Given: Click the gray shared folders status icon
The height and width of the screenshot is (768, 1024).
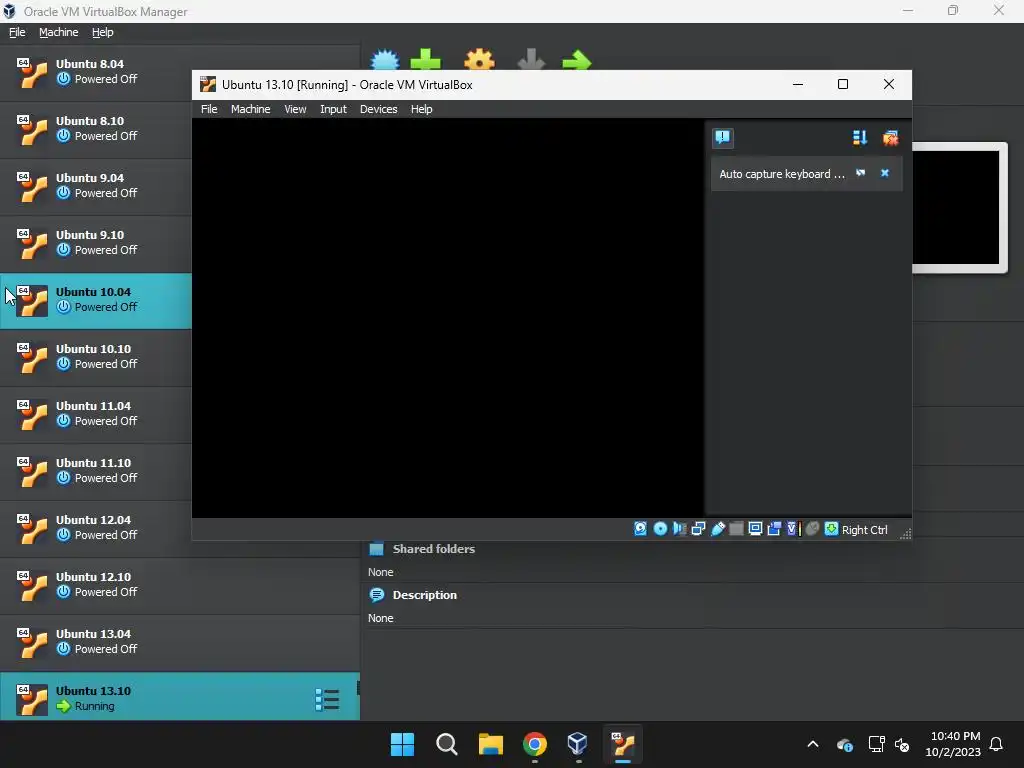Looking at the screenshot, I should coord(736,529).
